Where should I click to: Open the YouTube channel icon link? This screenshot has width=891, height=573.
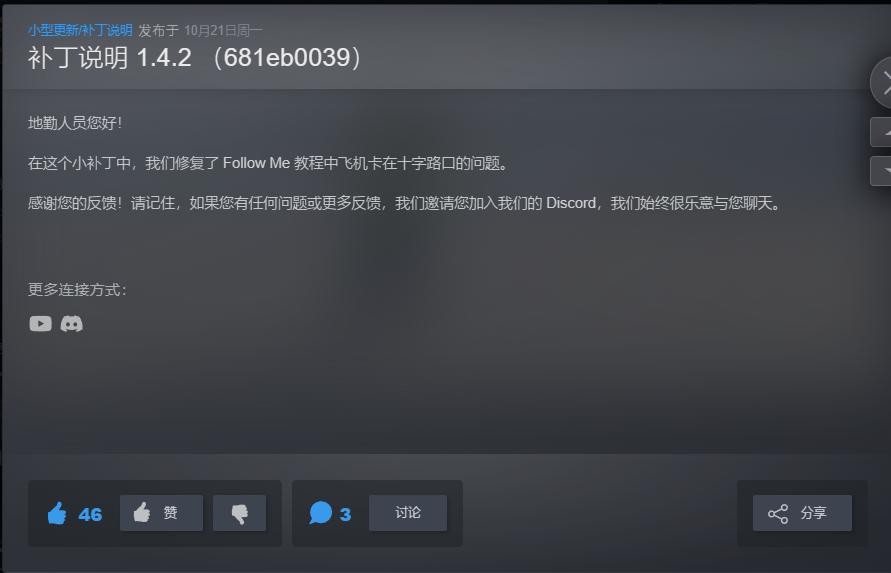coord(40,323)
